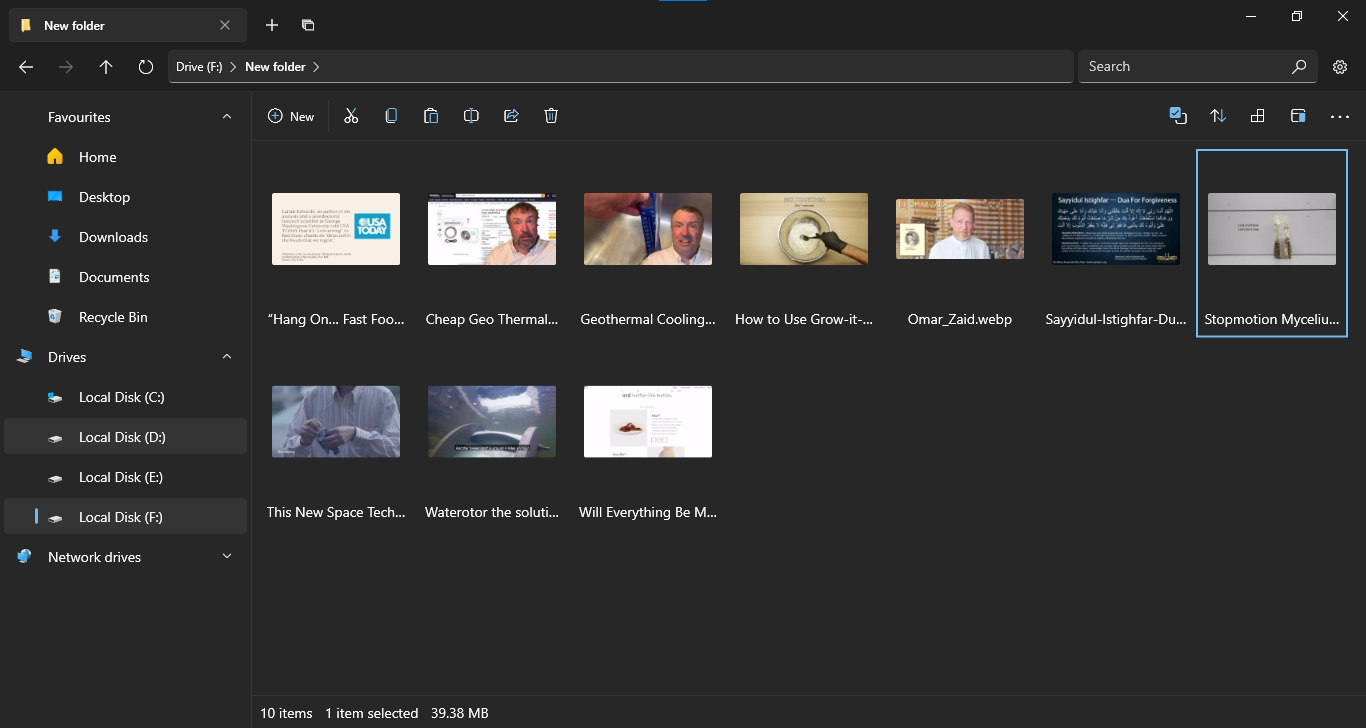The width and height of the screenshot is (1366, 728).
Task: Add a new tab with plus icon
Action: [x=272, y=25]
